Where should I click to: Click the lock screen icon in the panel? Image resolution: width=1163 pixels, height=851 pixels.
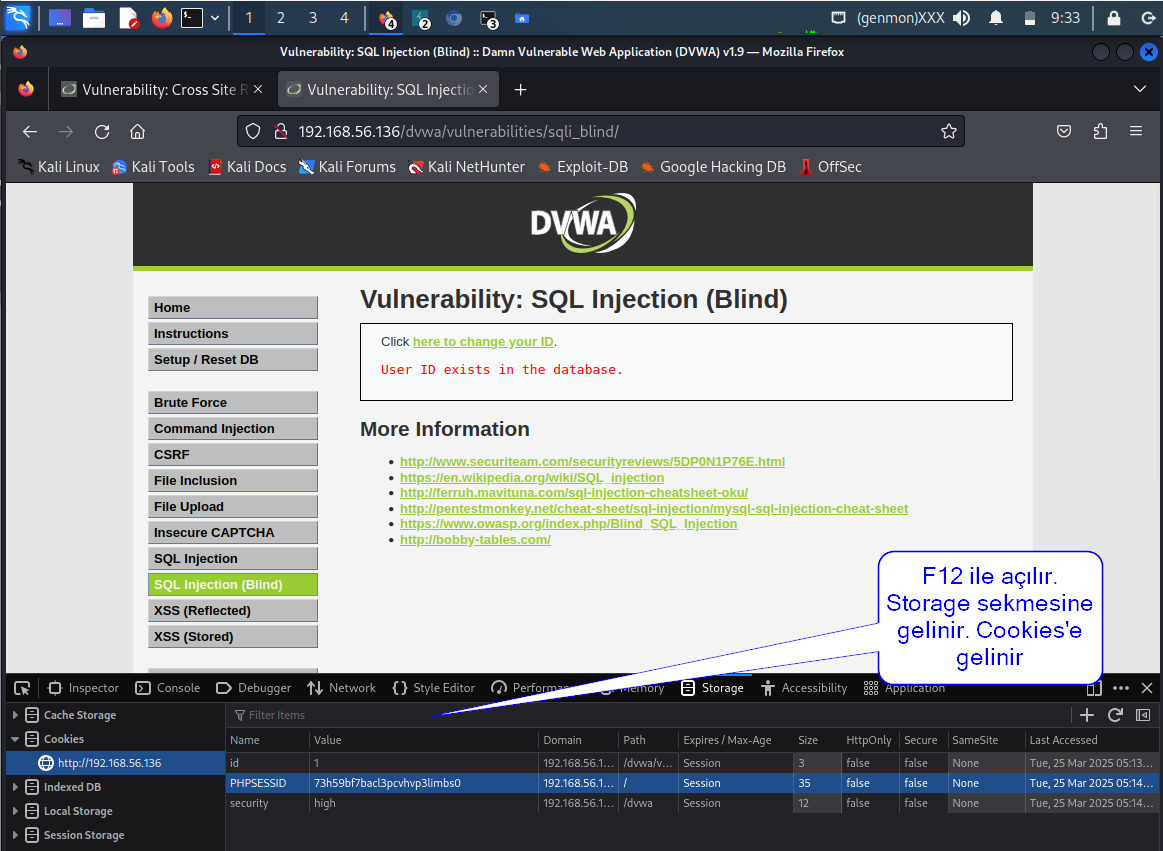click(1113, 18)
